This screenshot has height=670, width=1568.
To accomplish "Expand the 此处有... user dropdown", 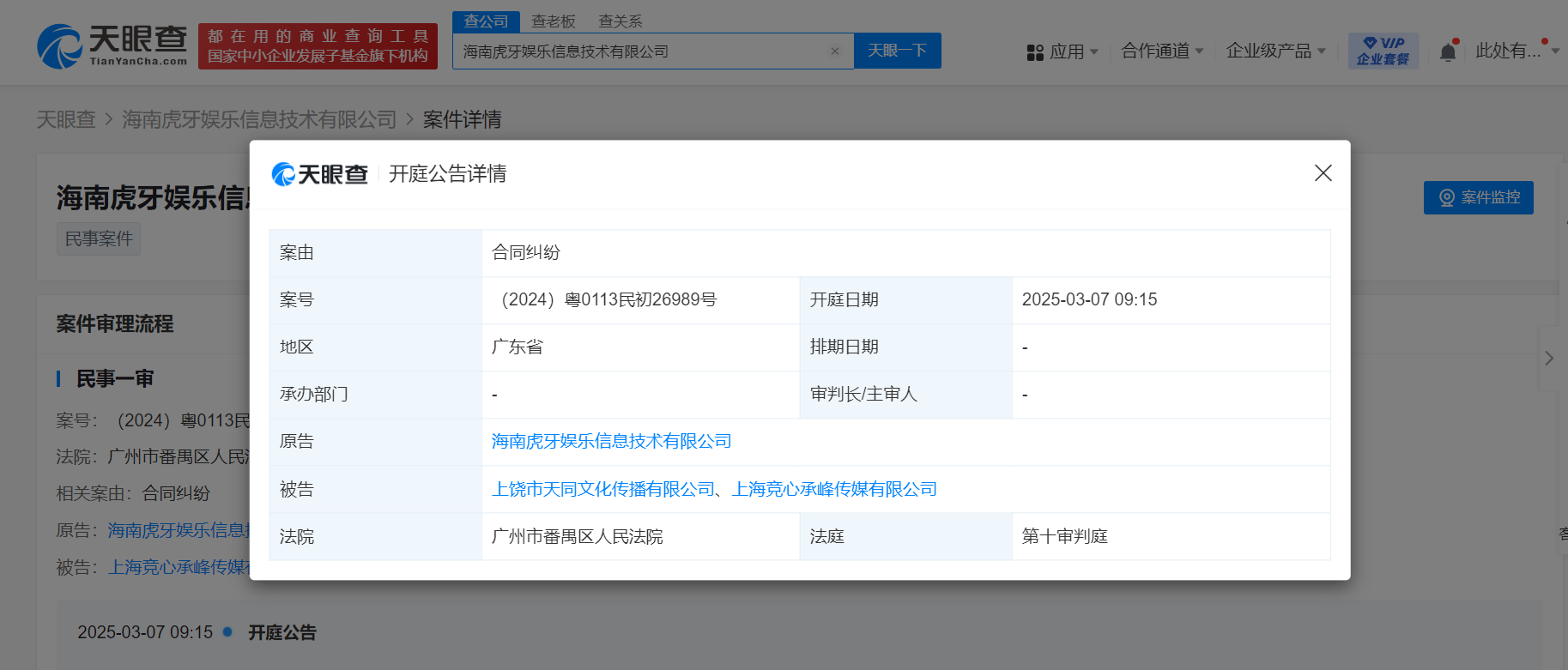I will click(x=1555, y=51).
